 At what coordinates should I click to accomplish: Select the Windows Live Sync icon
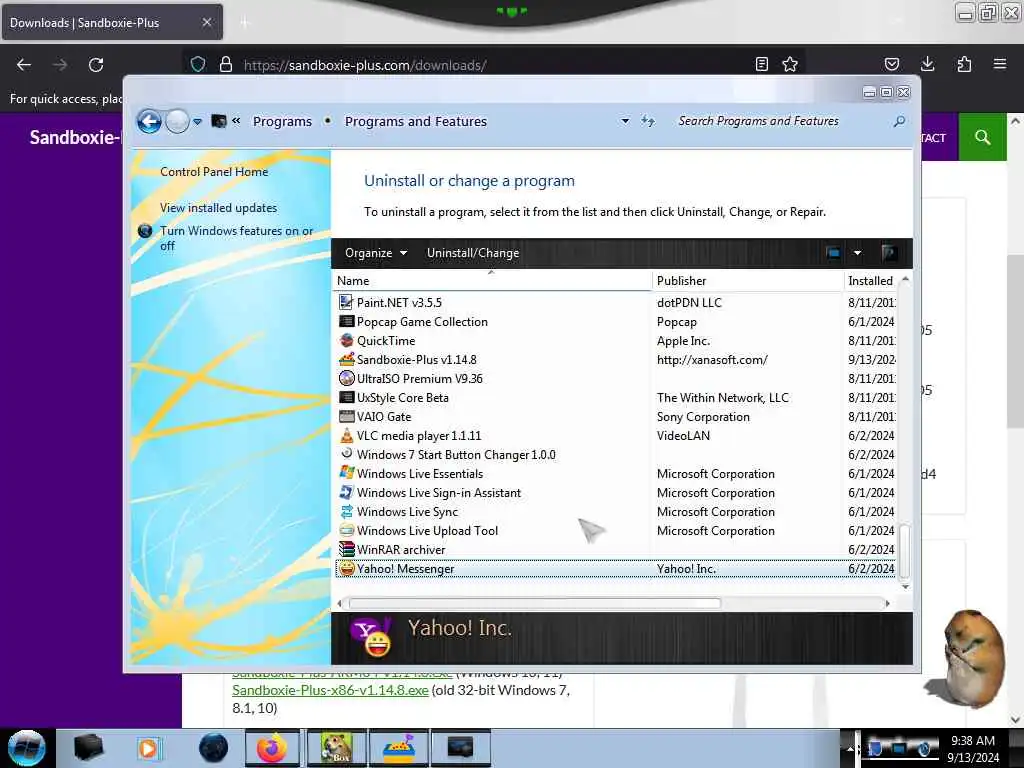tap(346, 511)
